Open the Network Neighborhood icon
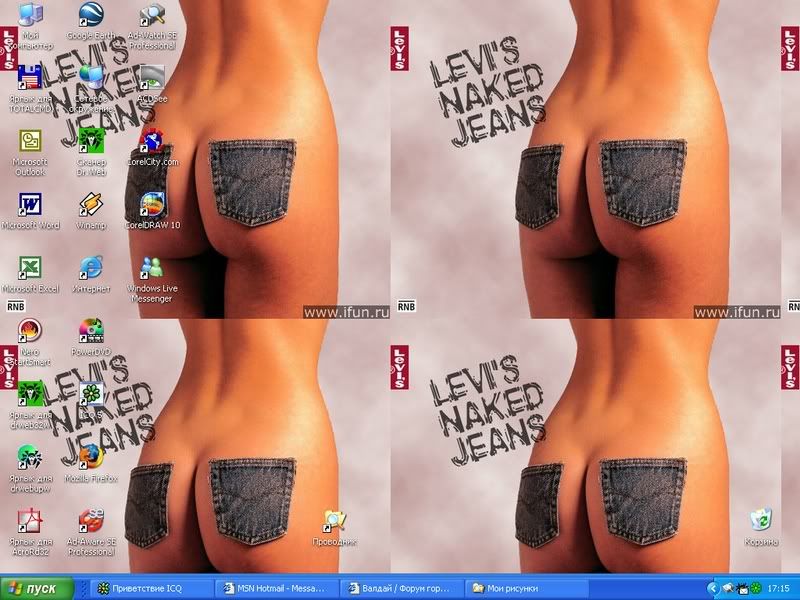The width and height of the screenshot is (800, 600). [x=91, y=77]
